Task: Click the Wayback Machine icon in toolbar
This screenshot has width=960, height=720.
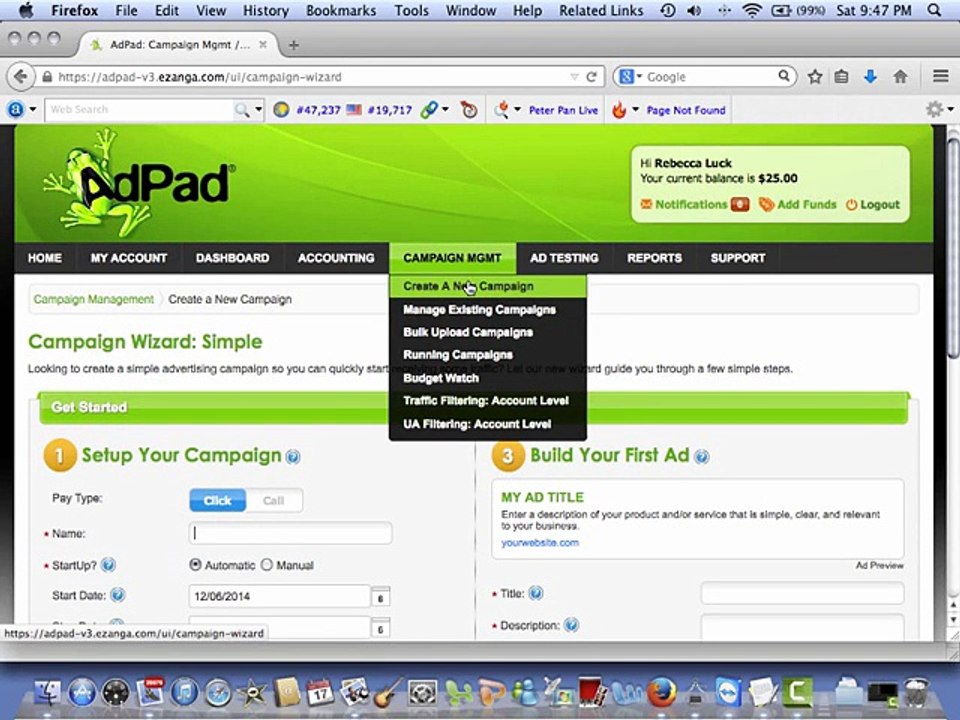Action: pos(469,110)
